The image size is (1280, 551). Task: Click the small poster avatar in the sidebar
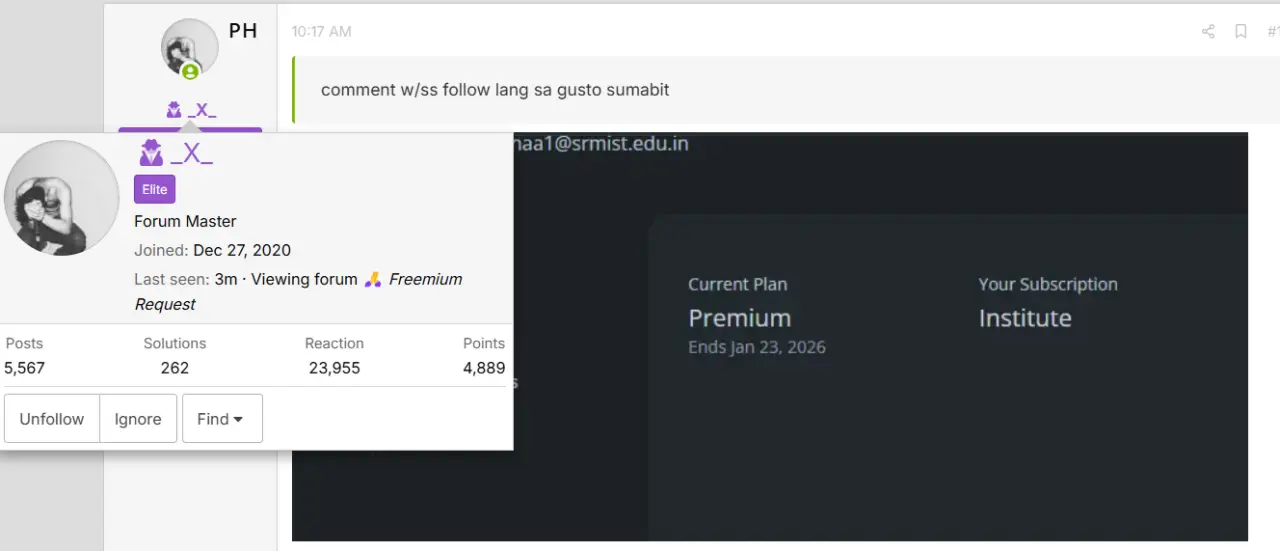tap(189, 47)
